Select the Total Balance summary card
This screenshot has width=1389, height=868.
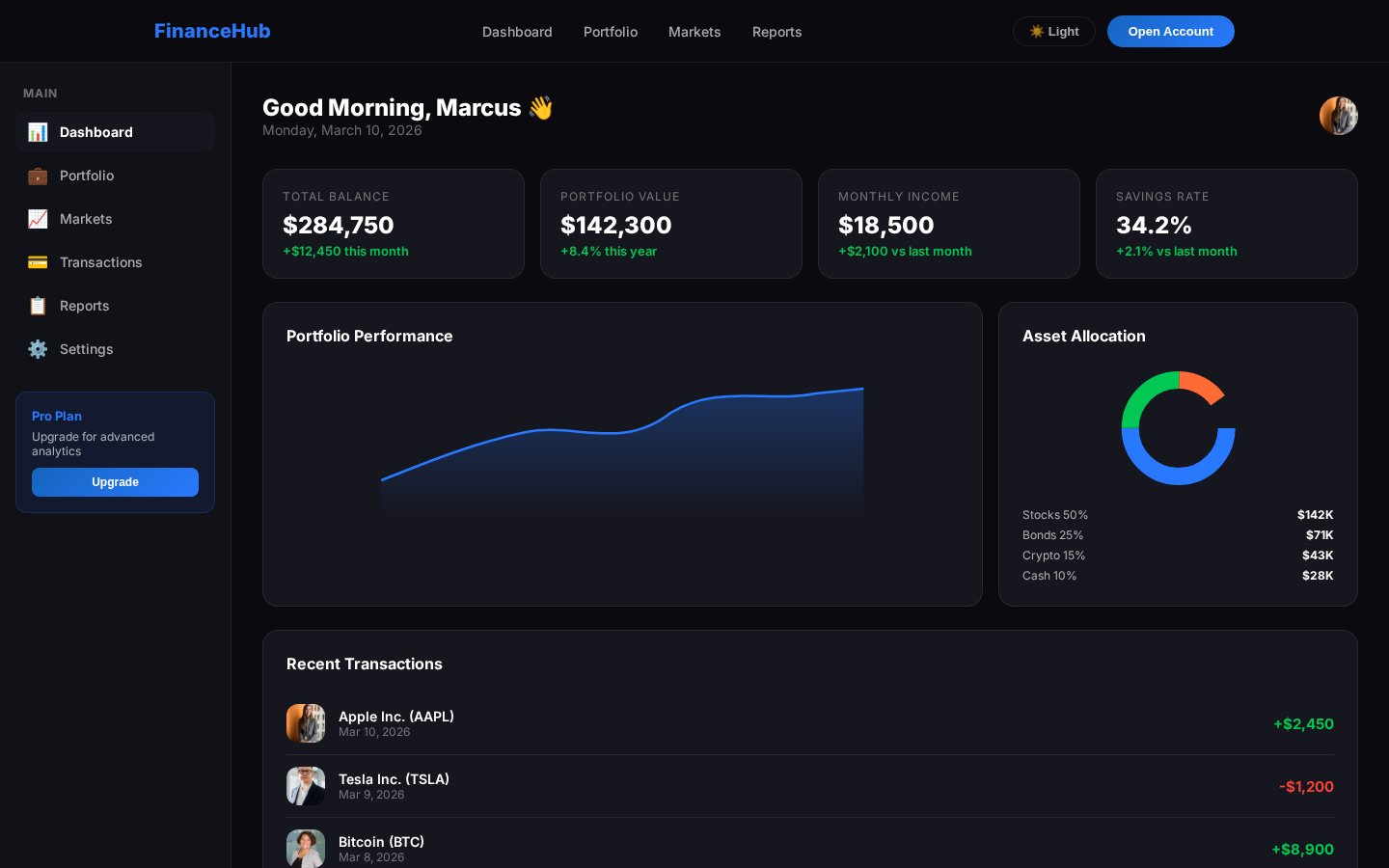pyautogui.click(x=394, y=224)
